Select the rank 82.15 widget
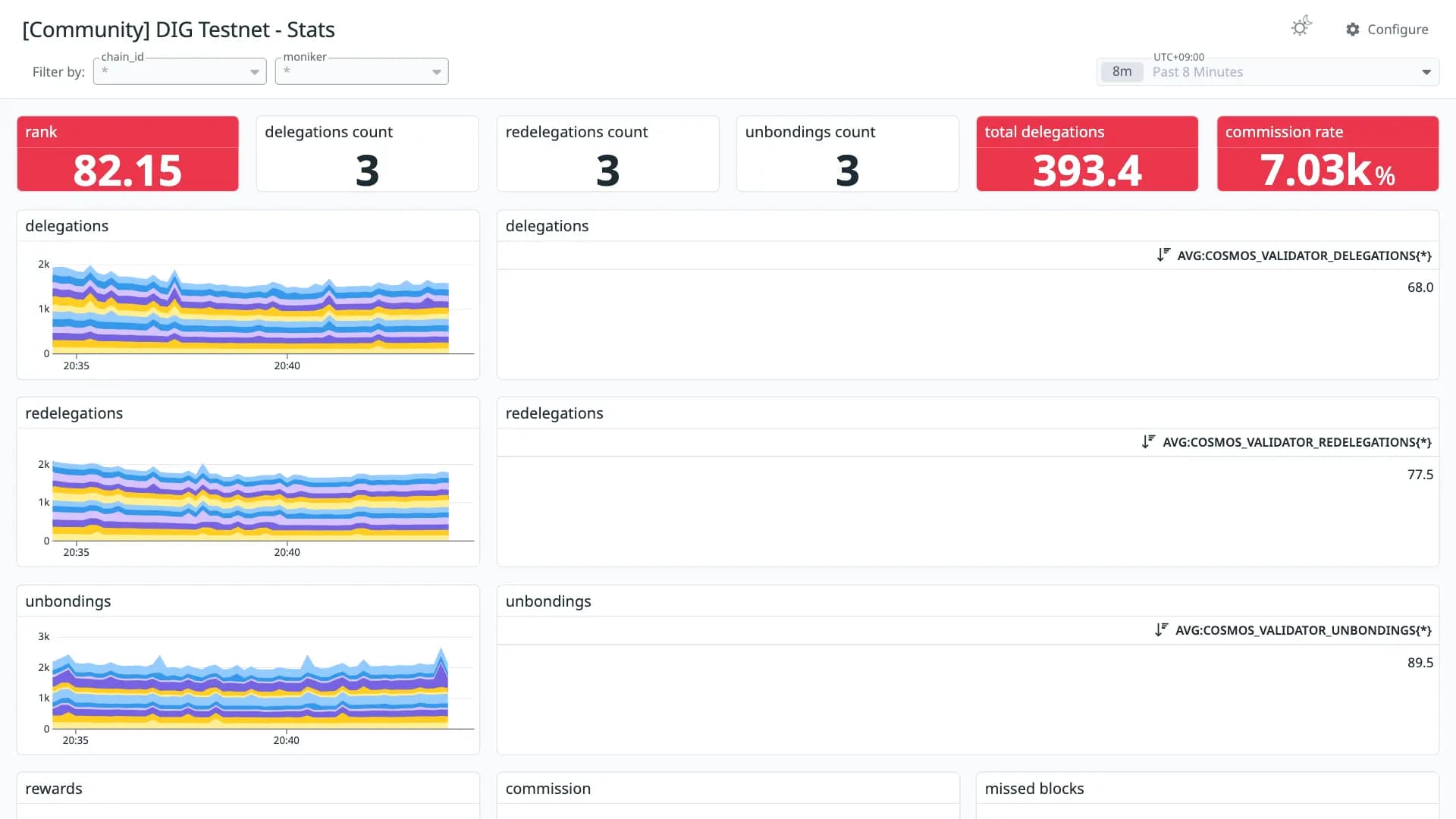Viewport: 1456px width, 819px height. (x=127, y=154)
